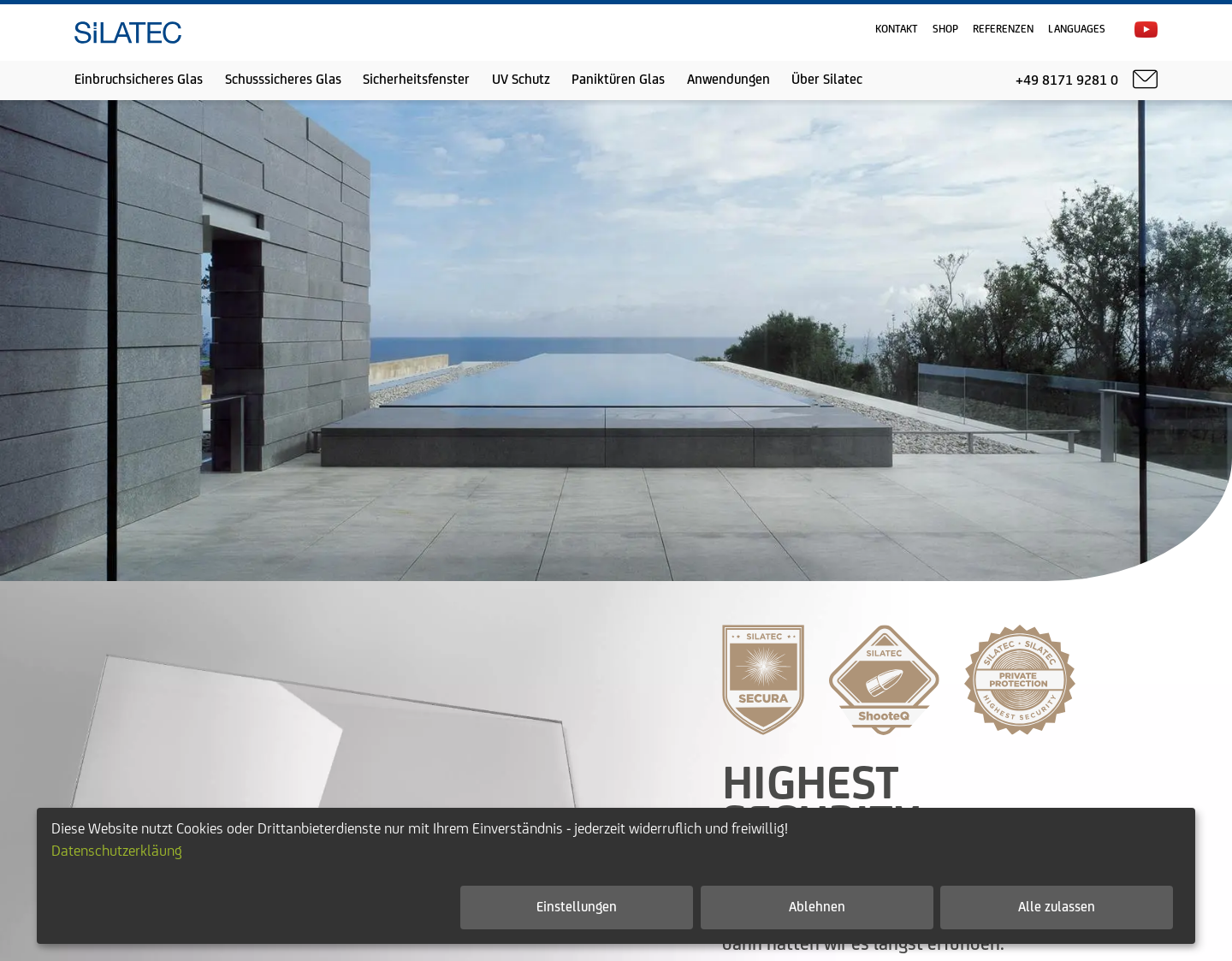Open the Languages menu
This screenshot has width=1232, height=961.
click(1076, 29)
